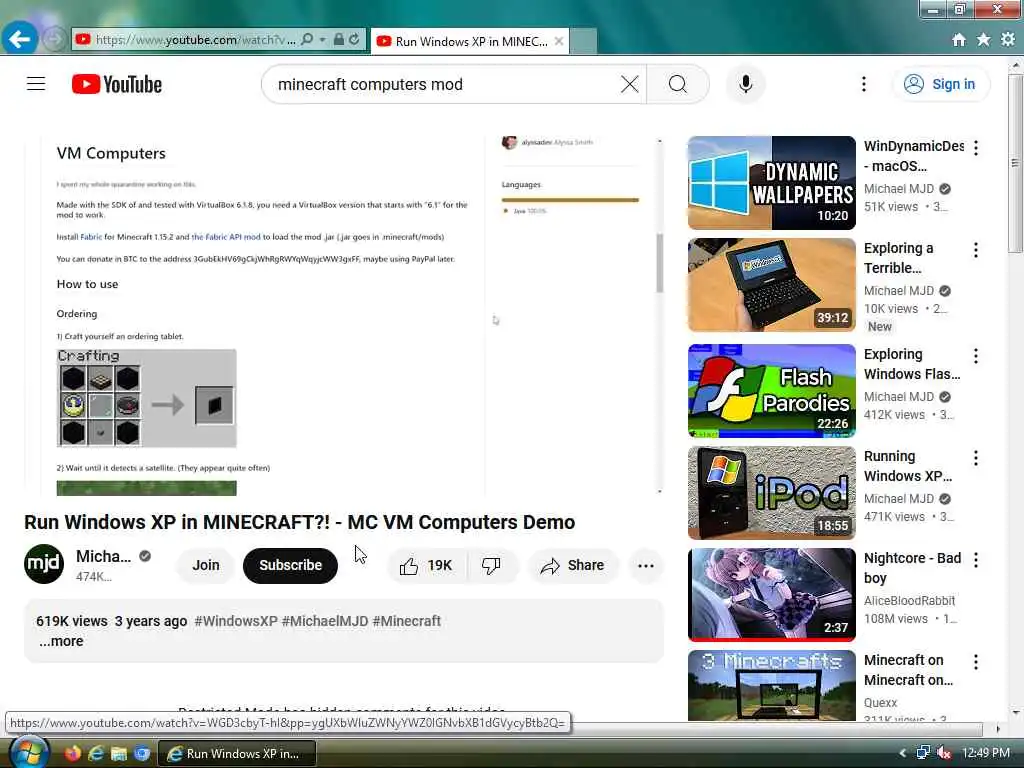Like the video with thumbs up
This screenshot has width=1024, height=768.
pyautogui.click(x=426, y=566)
